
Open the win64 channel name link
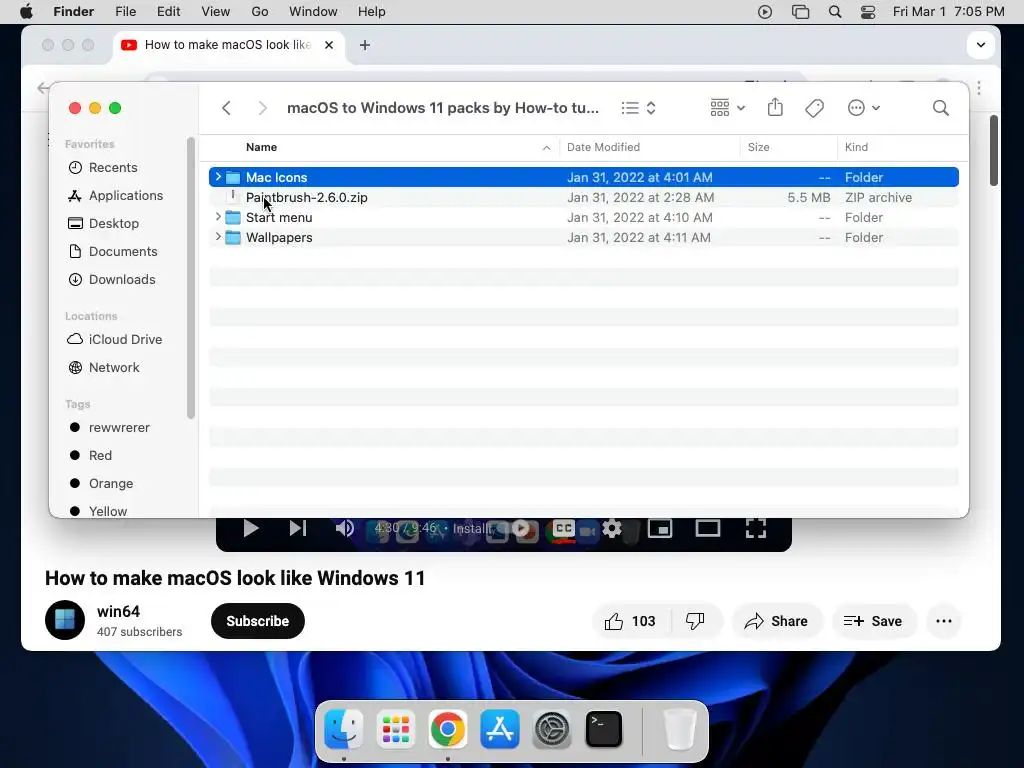point(118,612)
